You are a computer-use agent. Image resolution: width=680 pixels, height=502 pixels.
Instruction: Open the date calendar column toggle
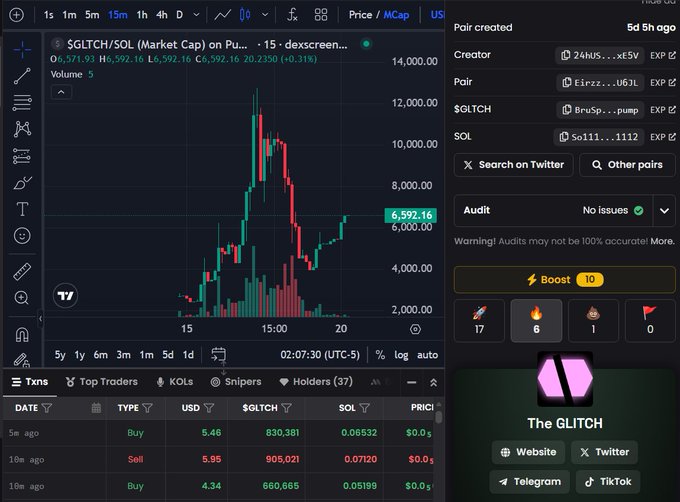click(x=96, y=408)
